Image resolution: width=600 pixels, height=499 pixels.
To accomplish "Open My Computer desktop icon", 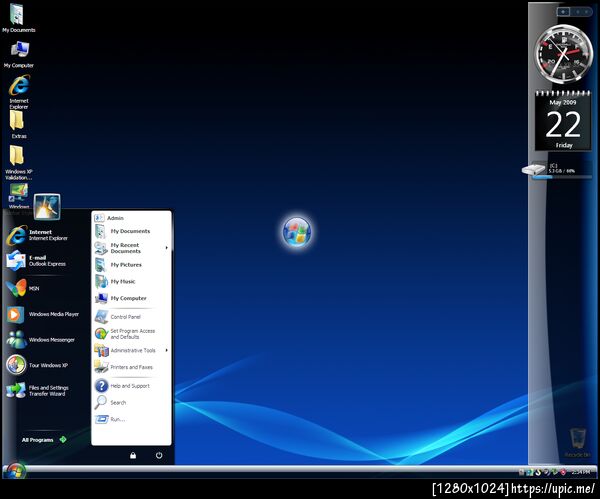I will pos(18,54).
